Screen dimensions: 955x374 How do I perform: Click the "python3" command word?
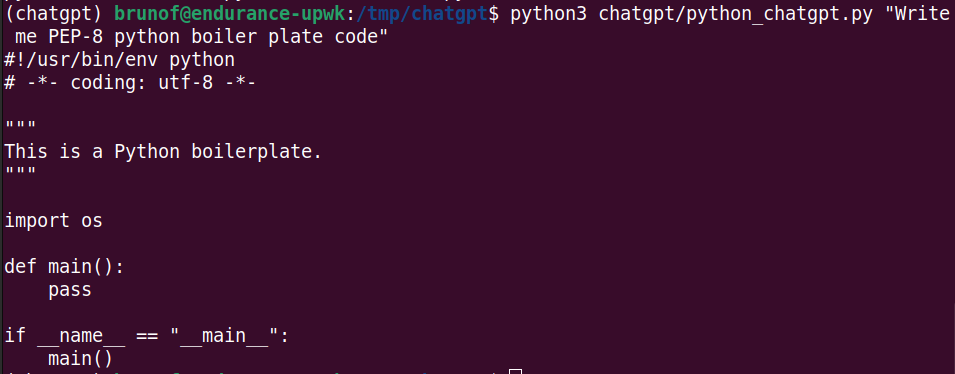[x=549, y=14]
